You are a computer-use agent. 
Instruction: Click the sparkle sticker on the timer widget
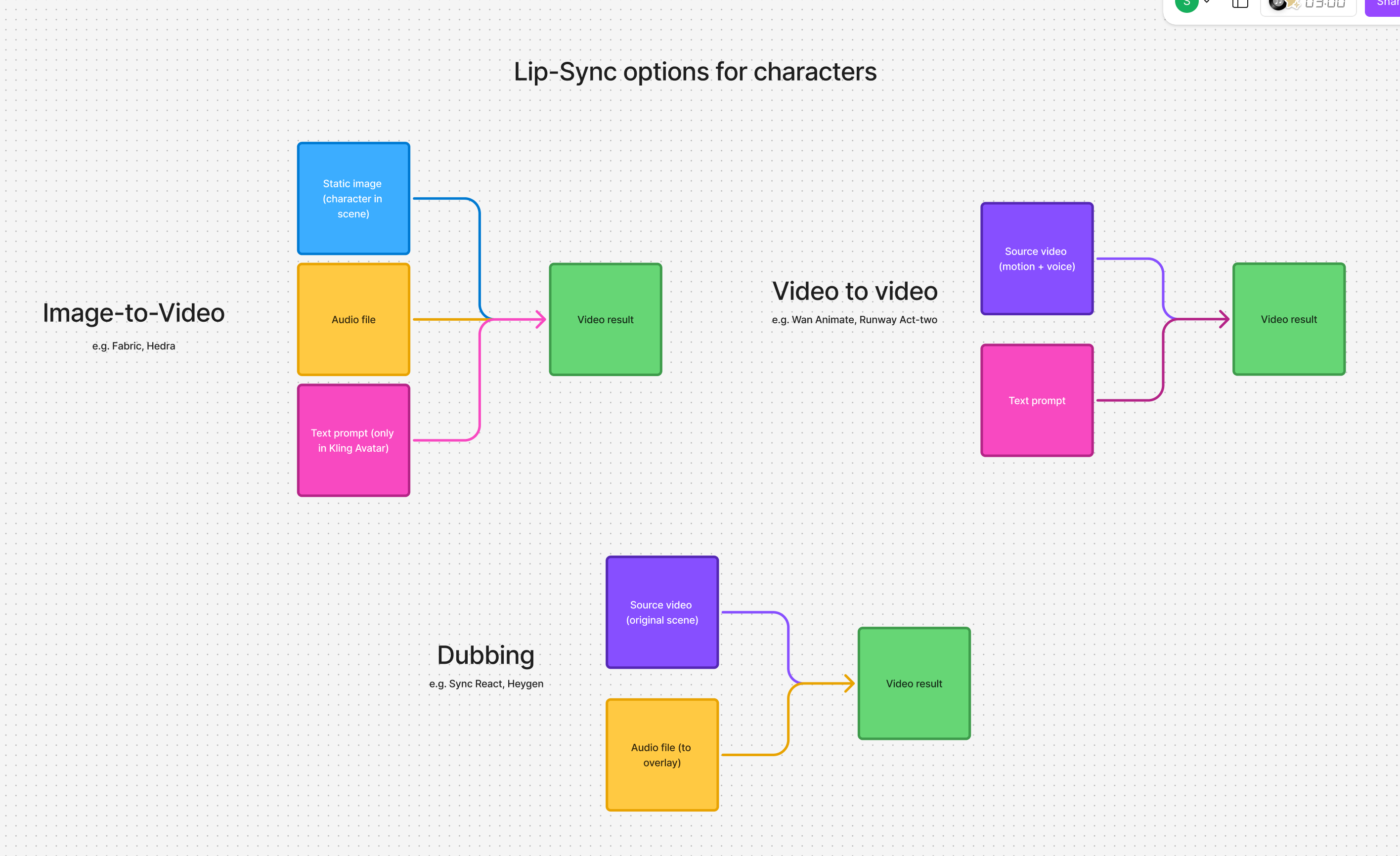tap(1294, 3)
